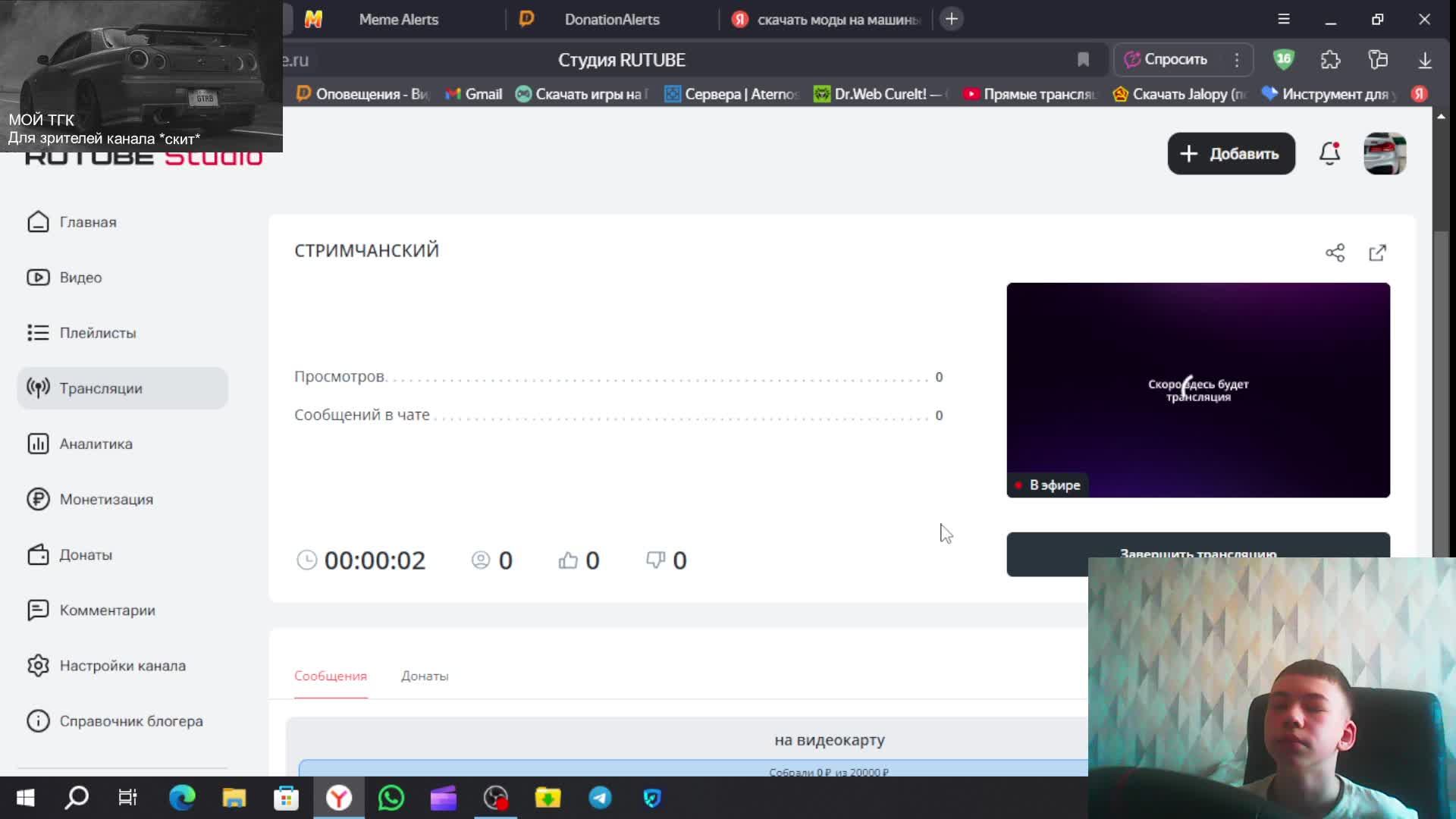Screen dimensions: 1456x819
Task: Open Telegram from the taskbar
Action: 600,798
